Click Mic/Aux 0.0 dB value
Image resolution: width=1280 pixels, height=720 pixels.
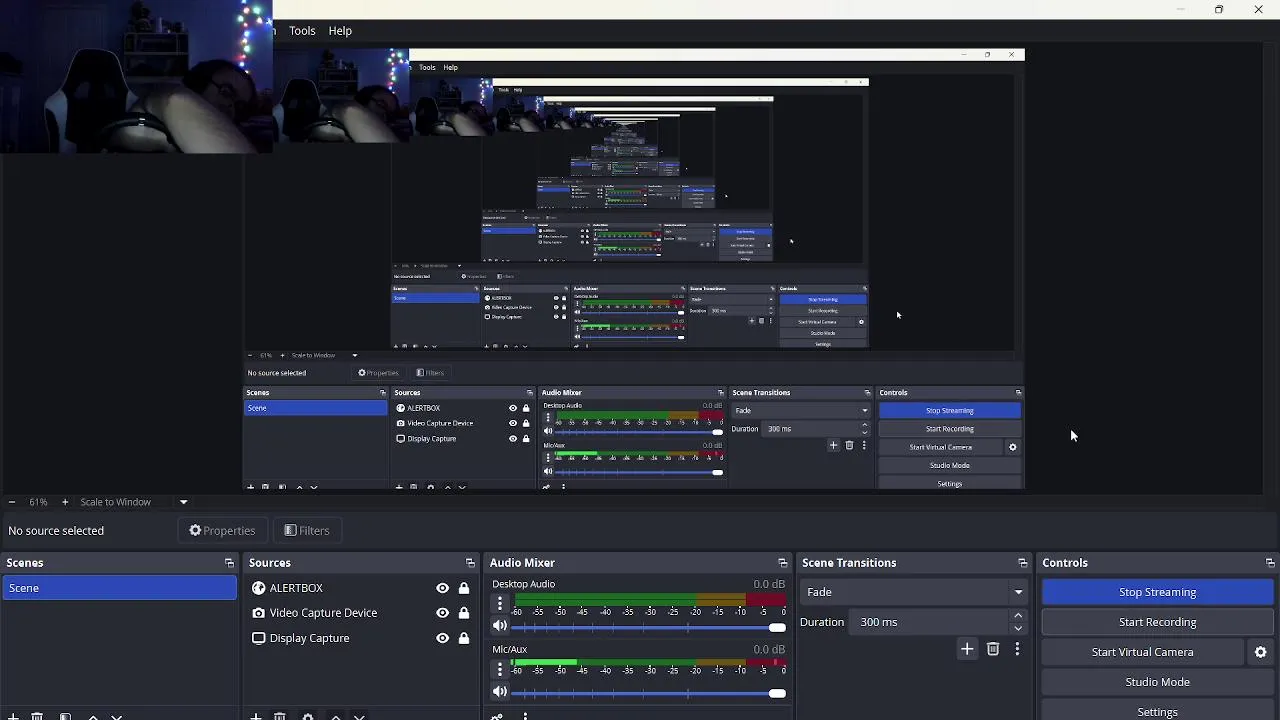(769, 649)
